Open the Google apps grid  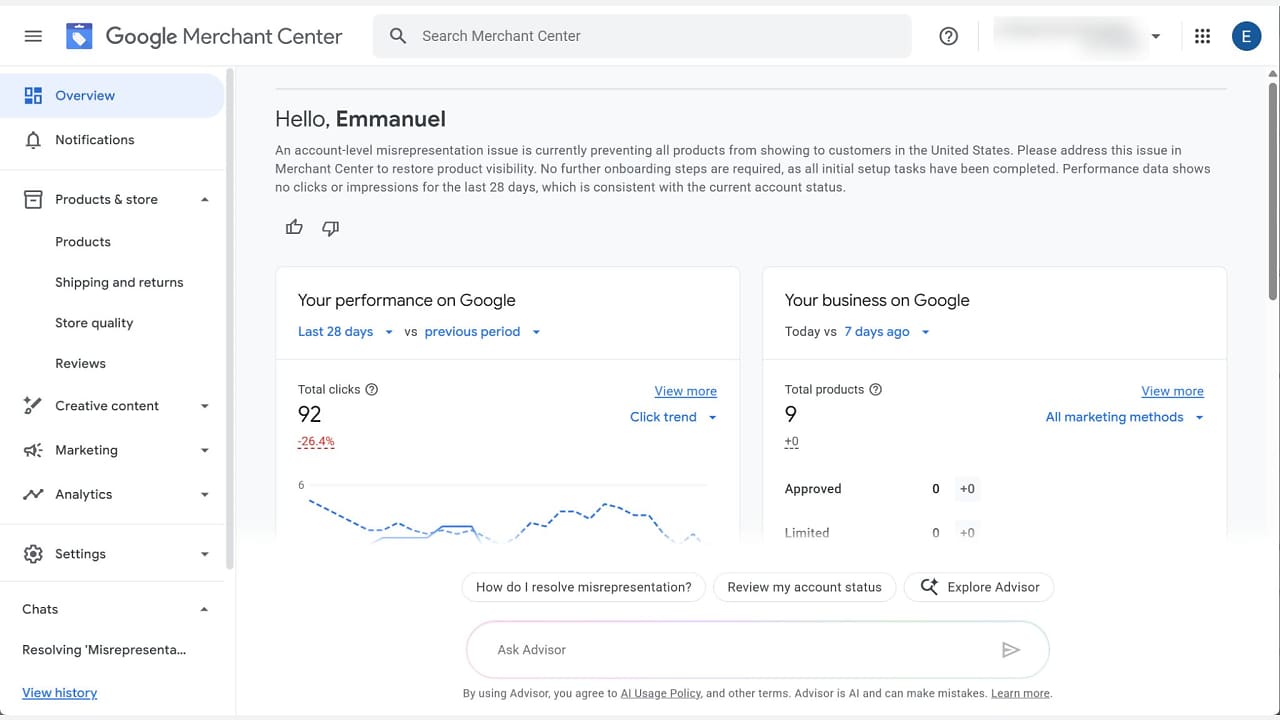[x=1203, y=36]
